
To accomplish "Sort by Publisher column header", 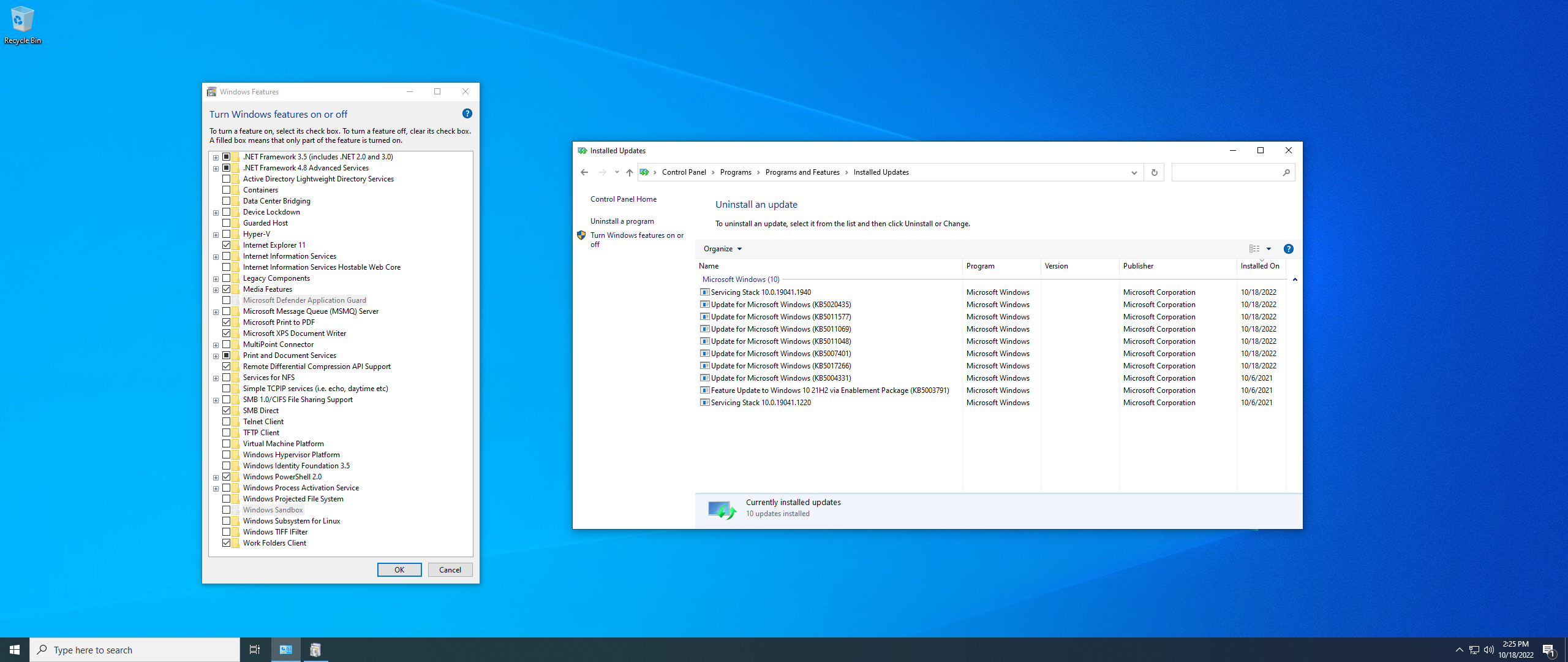I will 1177,266.
